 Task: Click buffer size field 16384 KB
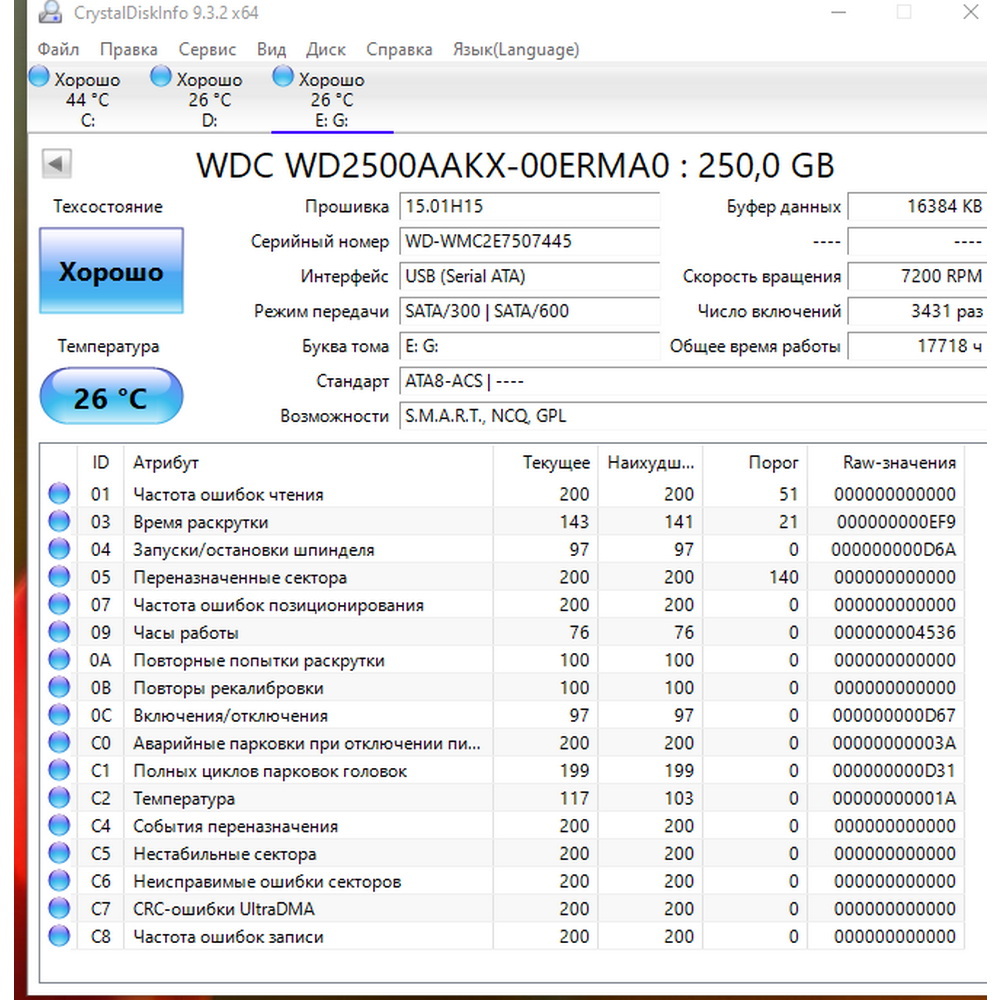coord(918,207)
